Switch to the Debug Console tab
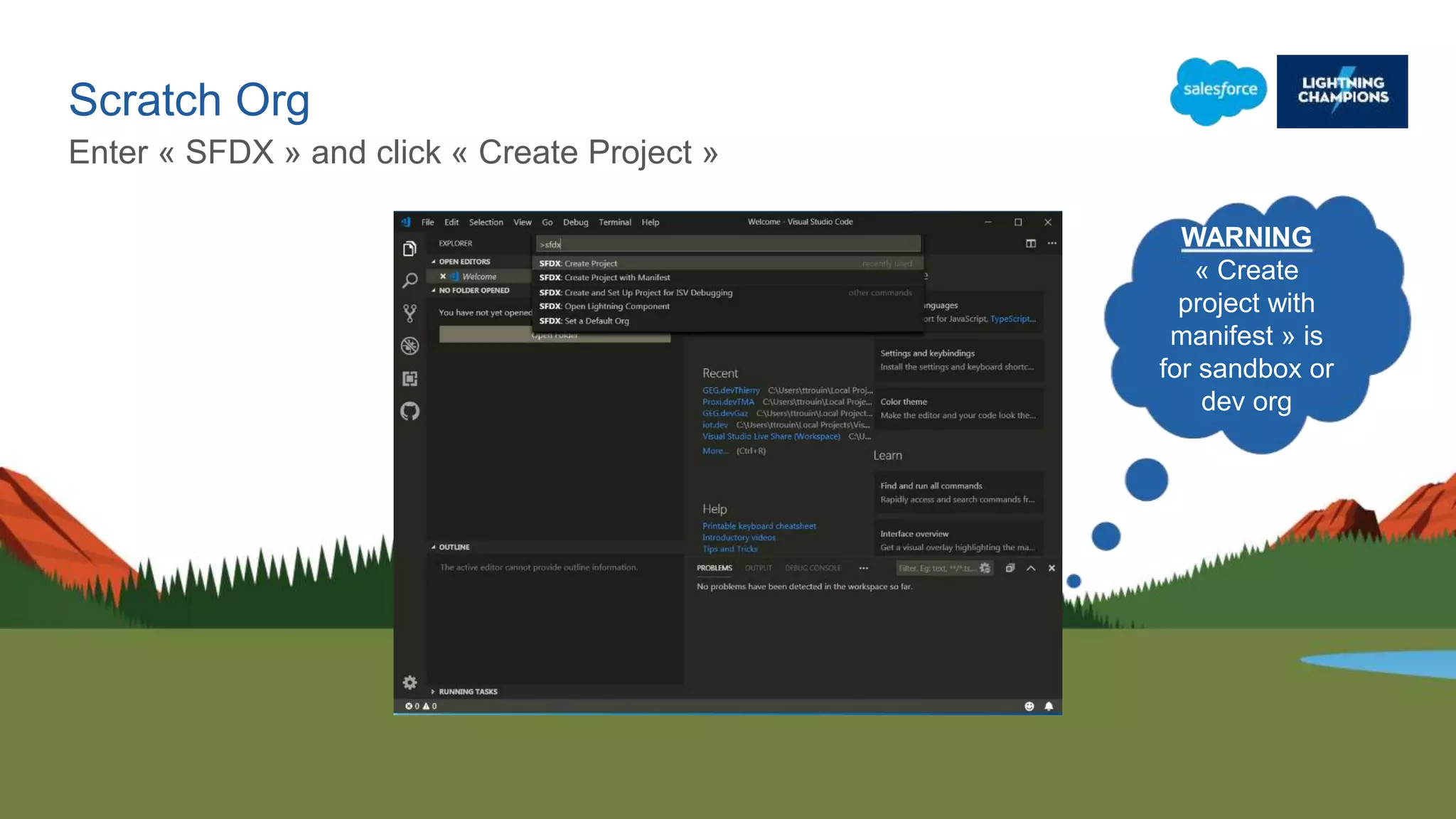This screenshot has height=819, width=1456. tap(813, 568)
